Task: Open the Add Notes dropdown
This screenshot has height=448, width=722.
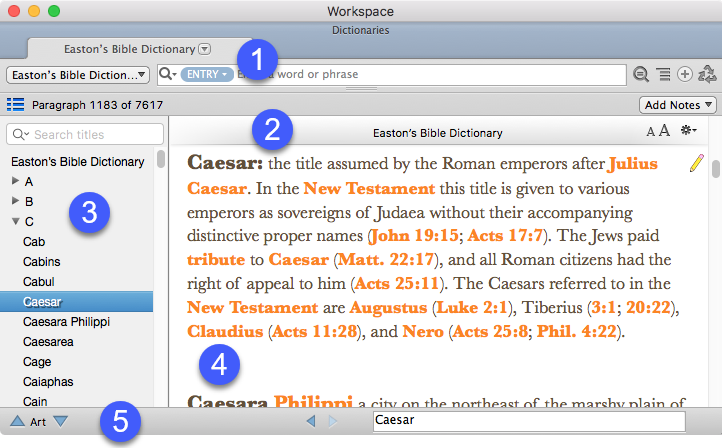Action: (678, 104)
